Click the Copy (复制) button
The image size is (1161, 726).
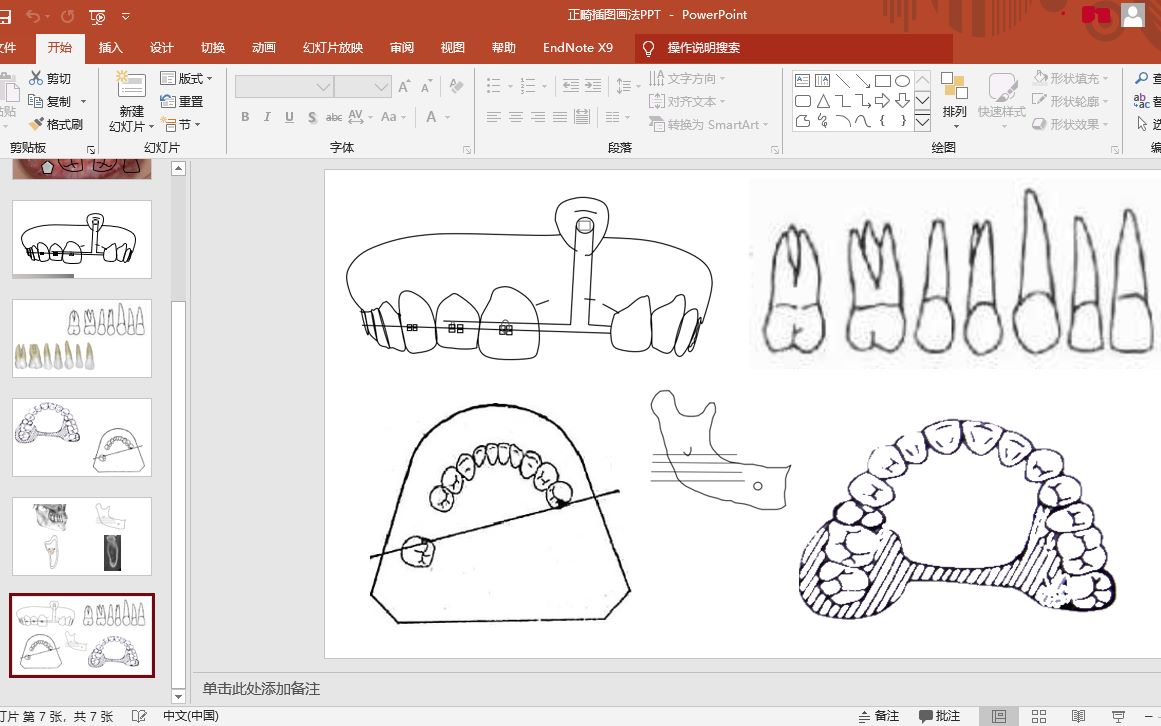[x=56, y=101]
